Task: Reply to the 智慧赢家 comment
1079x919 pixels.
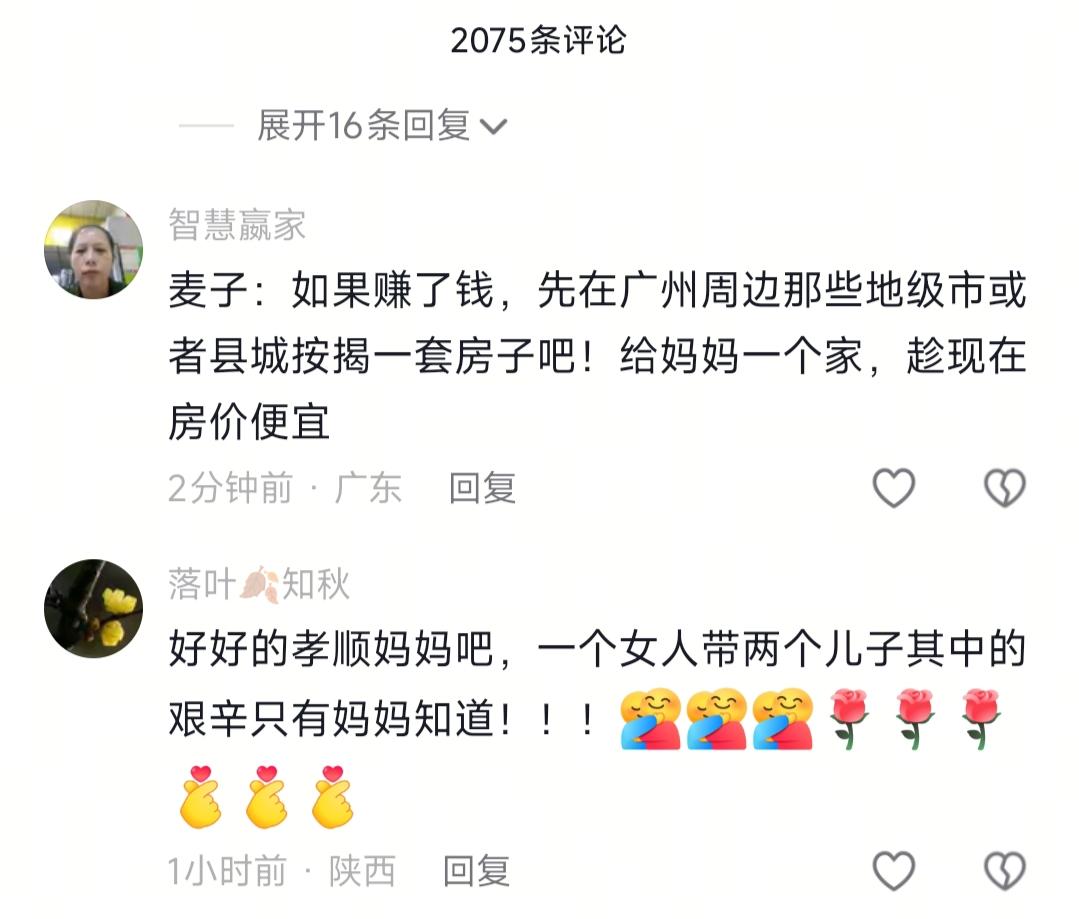Action: (482, 488)
